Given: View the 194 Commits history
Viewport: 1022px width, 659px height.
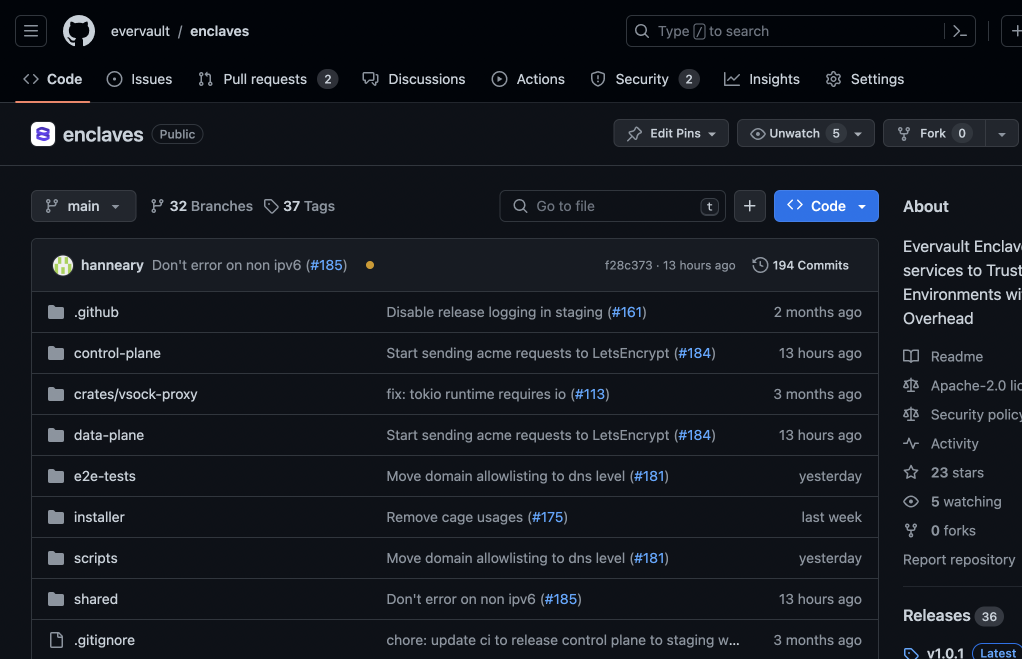Looking at the screenshot, I should tap(801, 265).
